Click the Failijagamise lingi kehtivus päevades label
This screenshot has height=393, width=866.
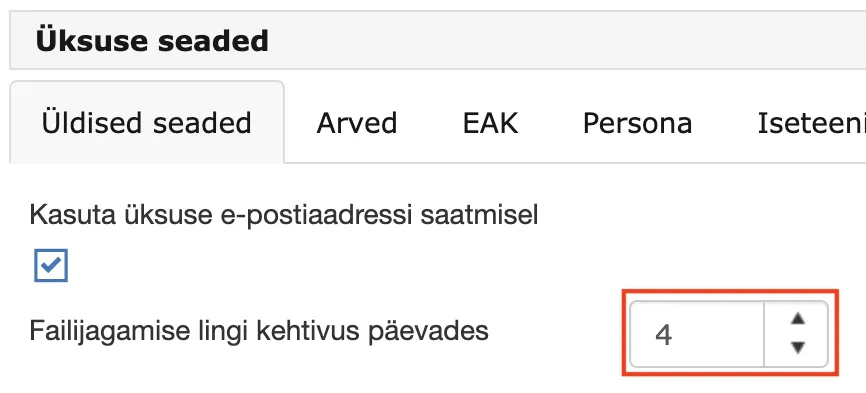pyautogui.click(x=259, y=331)
